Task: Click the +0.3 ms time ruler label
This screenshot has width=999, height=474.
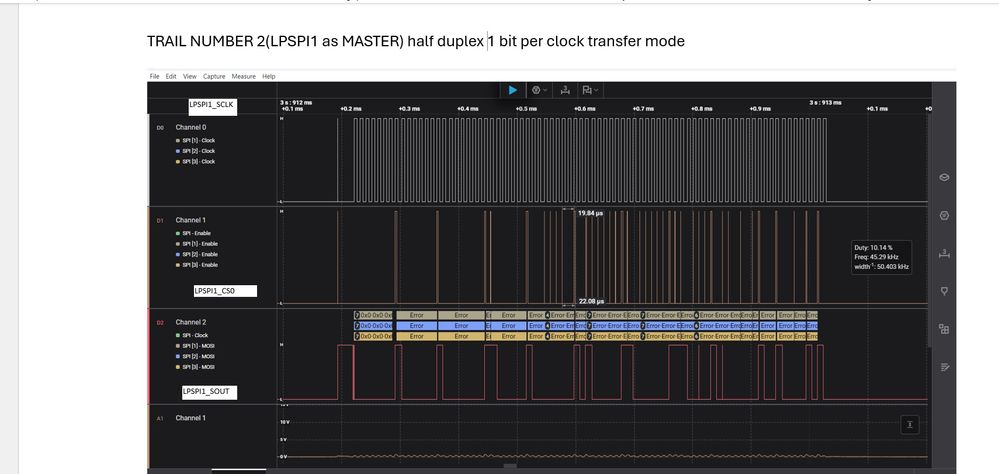Action: pos(408,109)
